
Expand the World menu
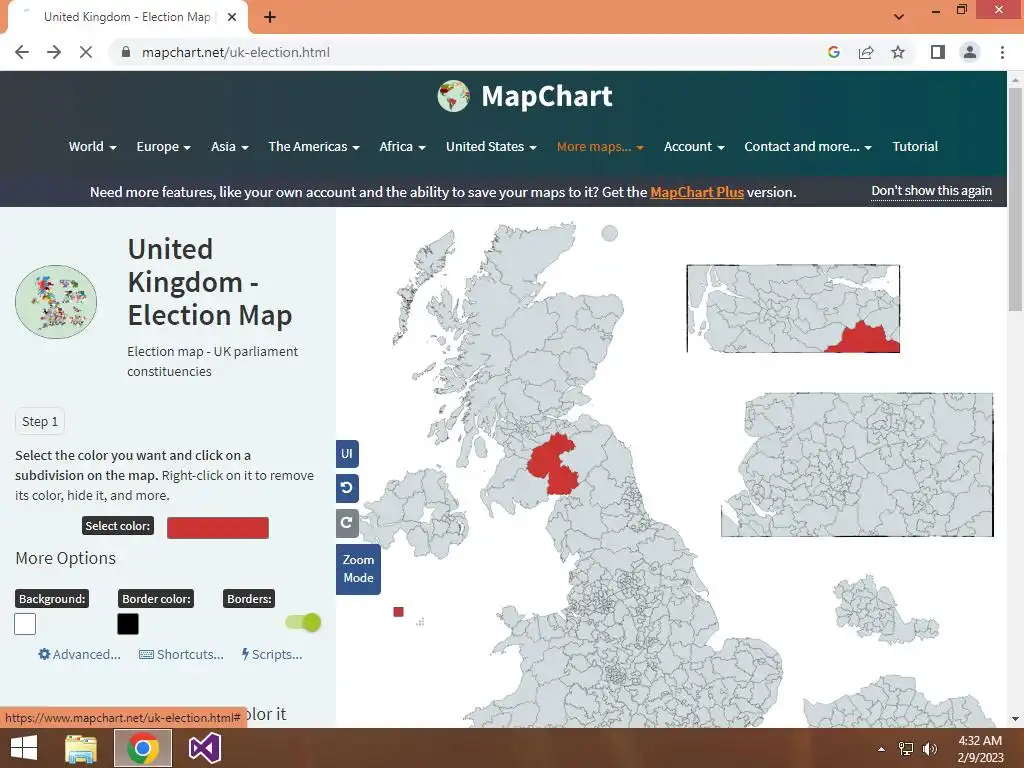92,147
